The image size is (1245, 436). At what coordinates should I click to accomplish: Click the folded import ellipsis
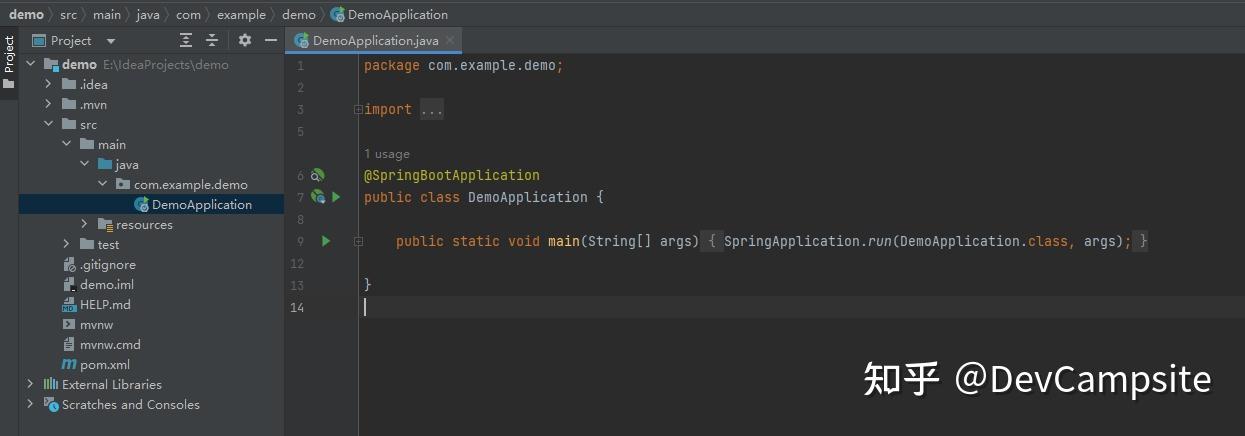coord(431,110)
